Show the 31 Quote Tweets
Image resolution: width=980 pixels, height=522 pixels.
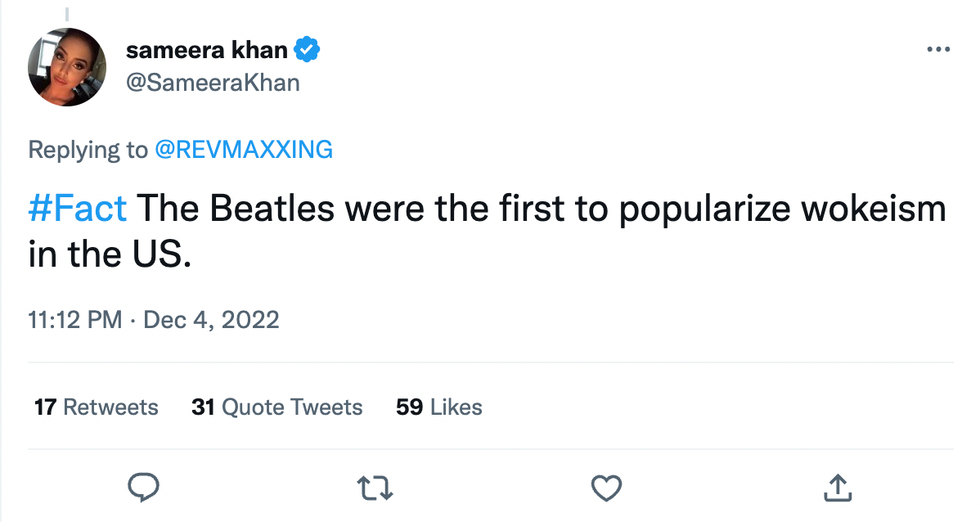[277, 407]
